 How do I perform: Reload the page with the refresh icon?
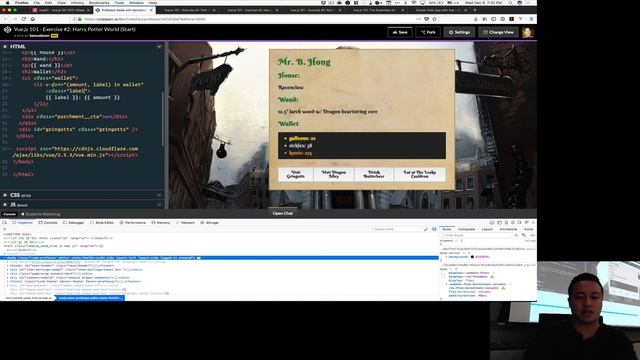coord(24,19)
